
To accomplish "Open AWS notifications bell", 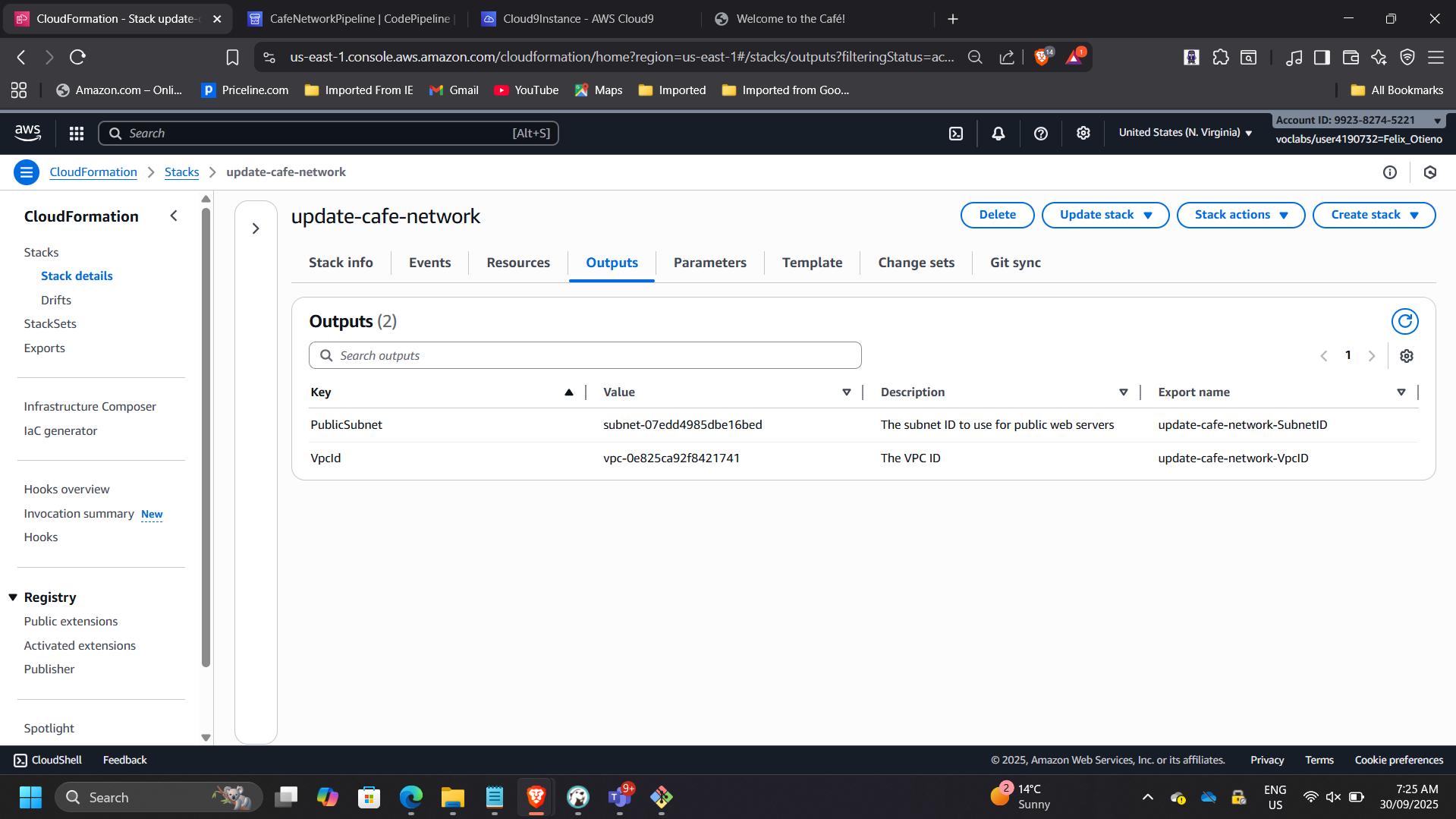I will (x=998, y=134).
